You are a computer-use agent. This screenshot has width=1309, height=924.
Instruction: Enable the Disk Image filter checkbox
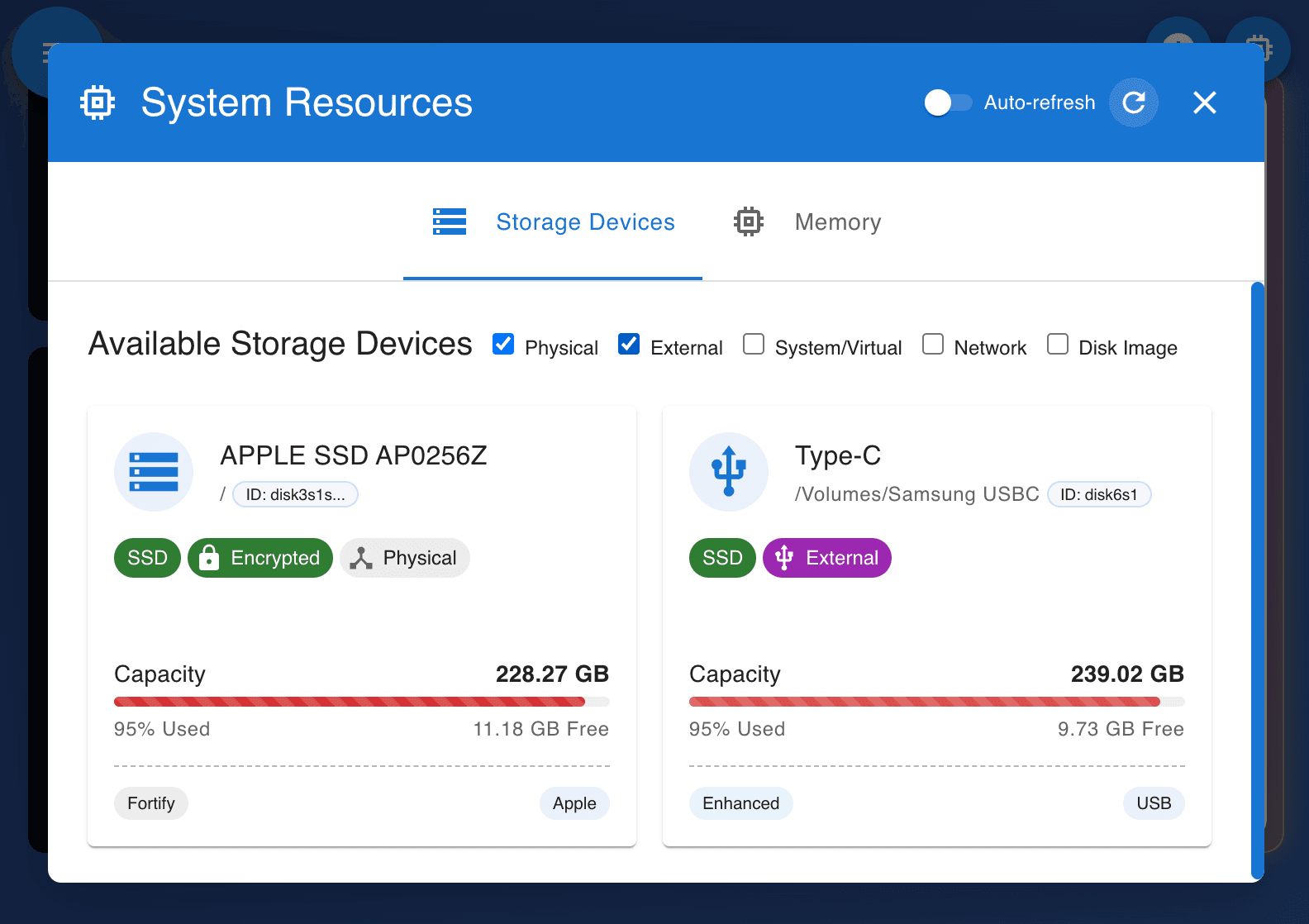(1058, 344)
